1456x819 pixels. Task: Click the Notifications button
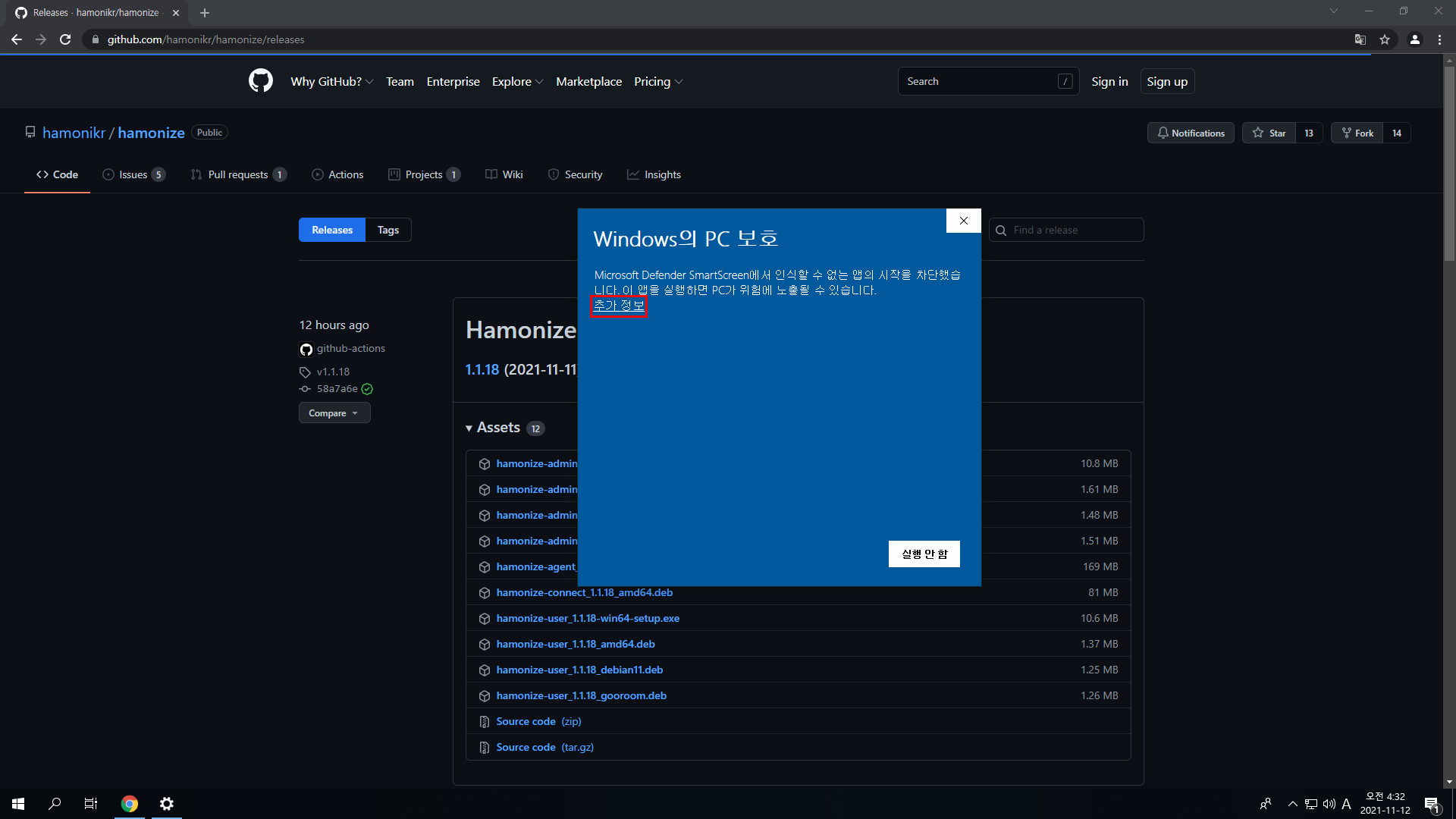pyautogui.click(x=1191, y=133)
